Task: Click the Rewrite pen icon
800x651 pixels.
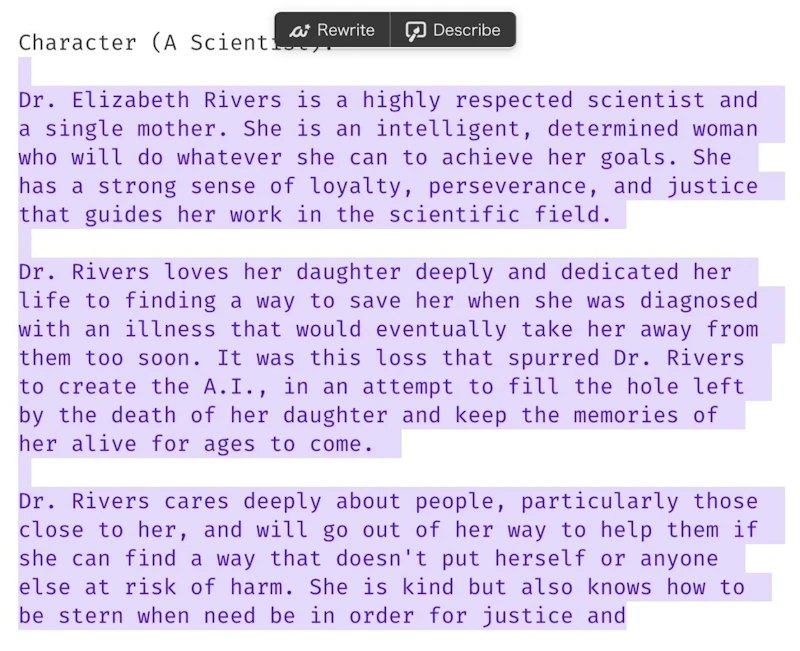Action: [x=299, y=31]
